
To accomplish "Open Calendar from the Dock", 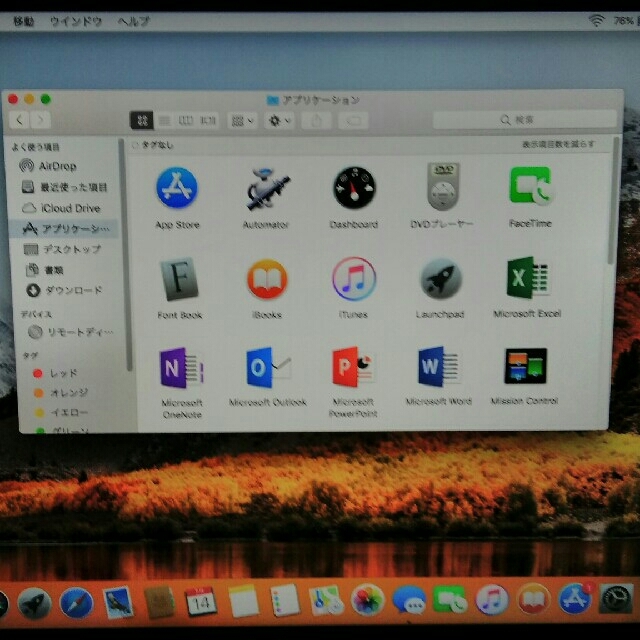I will (x=201, y=601).
